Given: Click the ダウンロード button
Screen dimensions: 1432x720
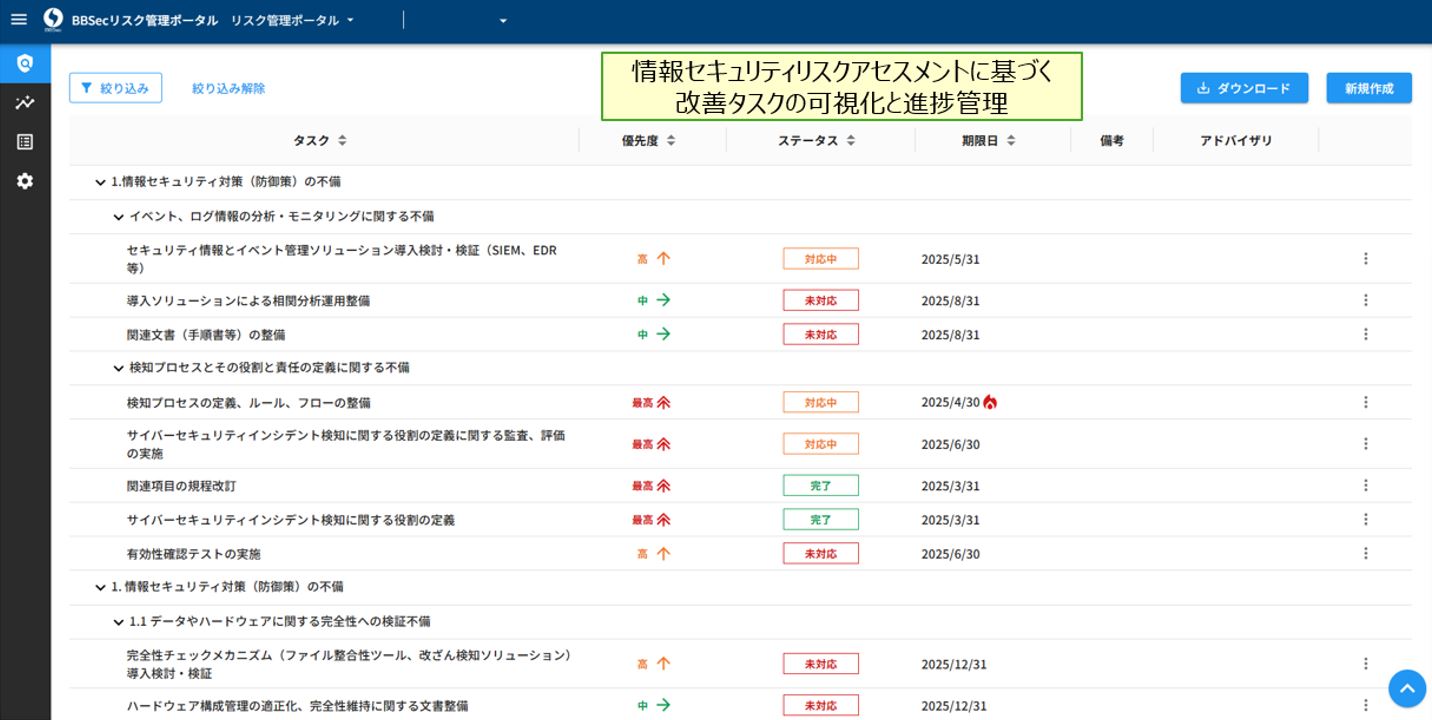Looking at the screenshot, I should pyautogui.click(x=1243, y=88).
